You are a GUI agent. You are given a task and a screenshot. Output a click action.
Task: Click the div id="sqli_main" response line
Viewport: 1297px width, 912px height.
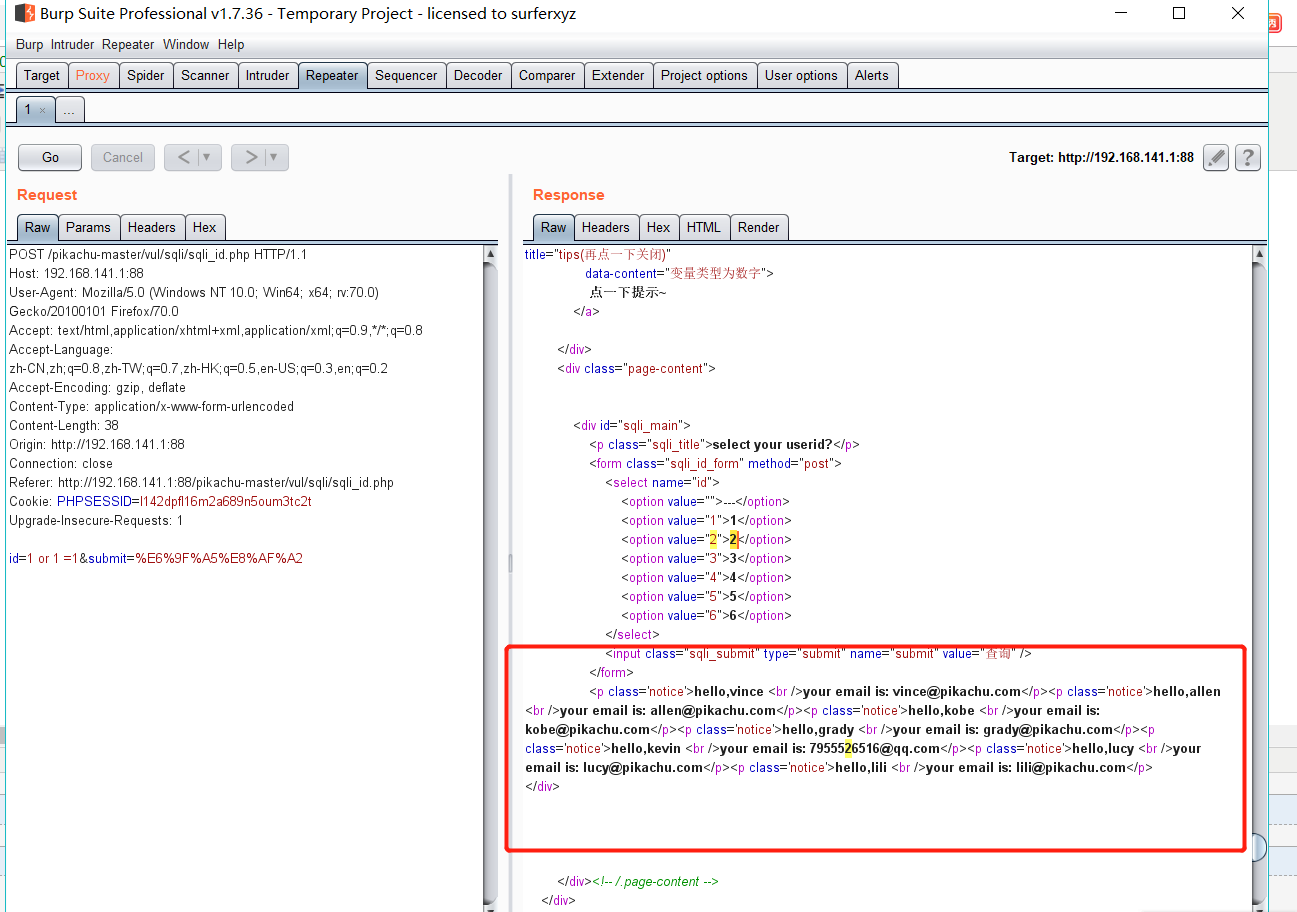[632, 425]
